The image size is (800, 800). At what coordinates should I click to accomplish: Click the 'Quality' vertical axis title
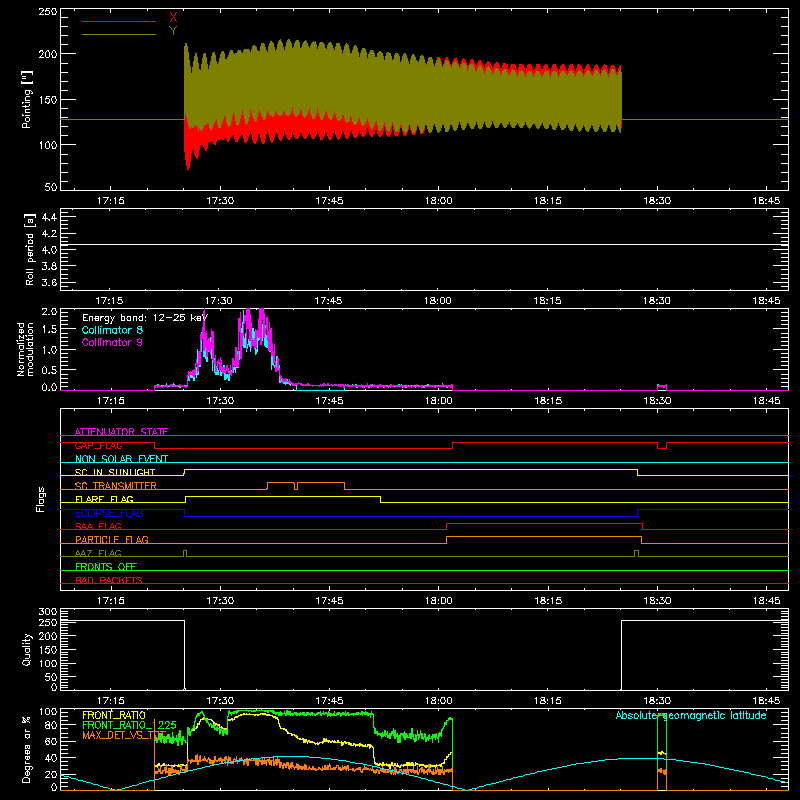point(27,649)
